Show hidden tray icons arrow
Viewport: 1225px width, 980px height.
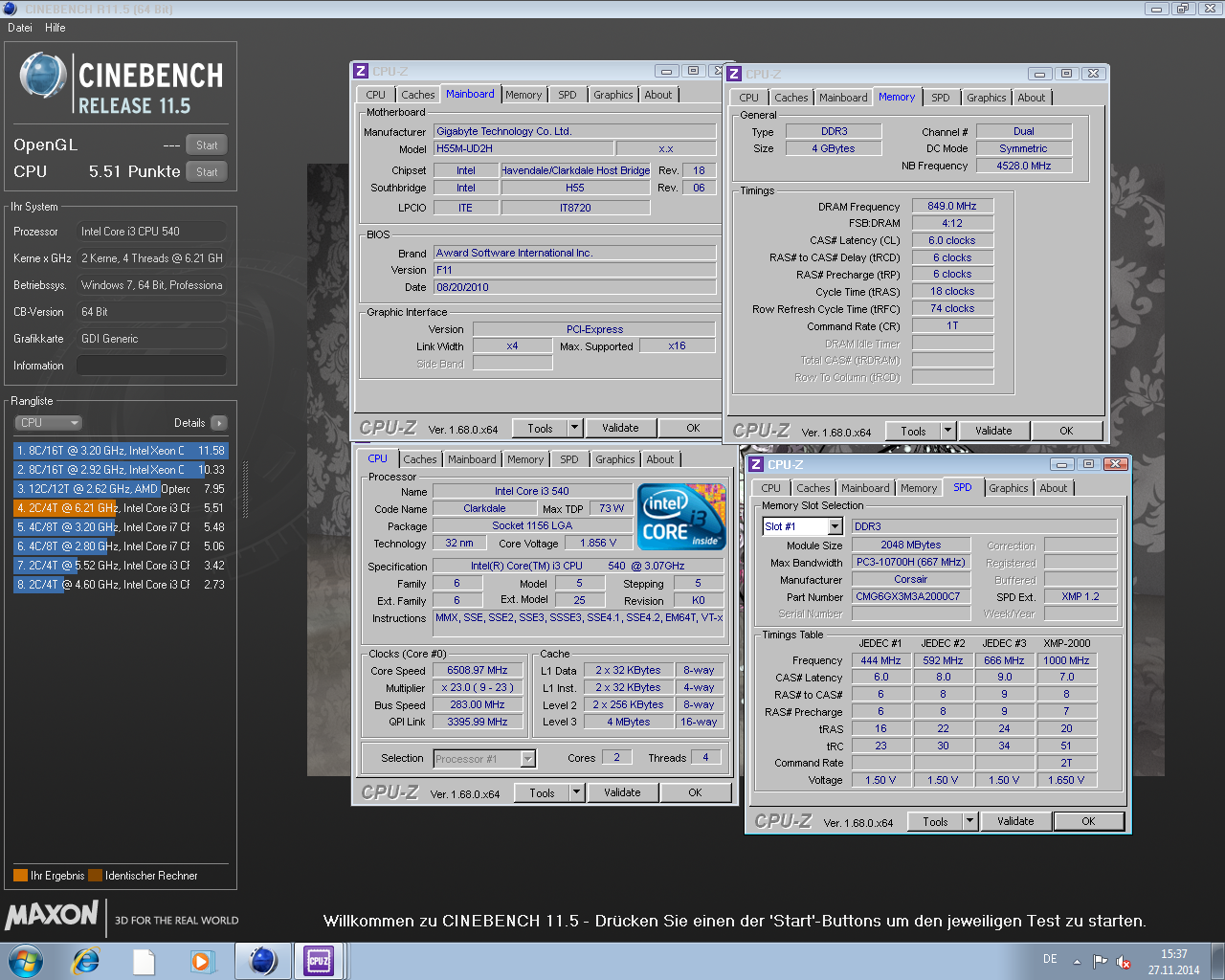click(1077, 961)
